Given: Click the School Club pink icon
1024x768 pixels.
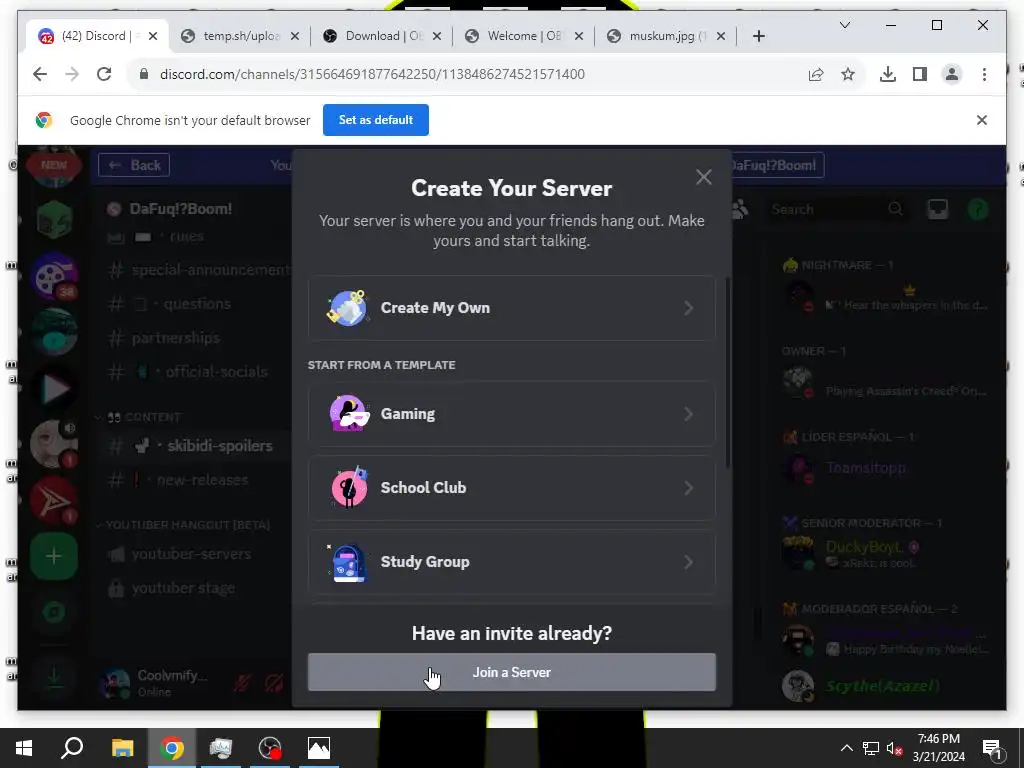Looking at the screenshot, I should pyautogui.click(x=349, y=487).
